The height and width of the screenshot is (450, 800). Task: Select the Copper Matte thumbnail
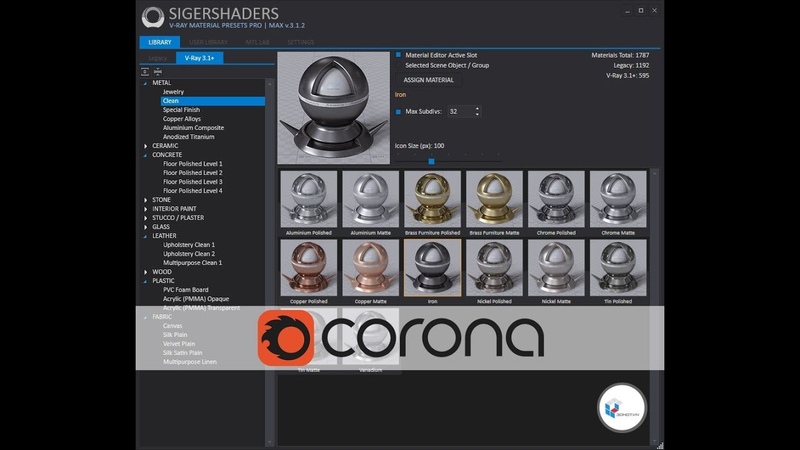(x=370, y=268)
